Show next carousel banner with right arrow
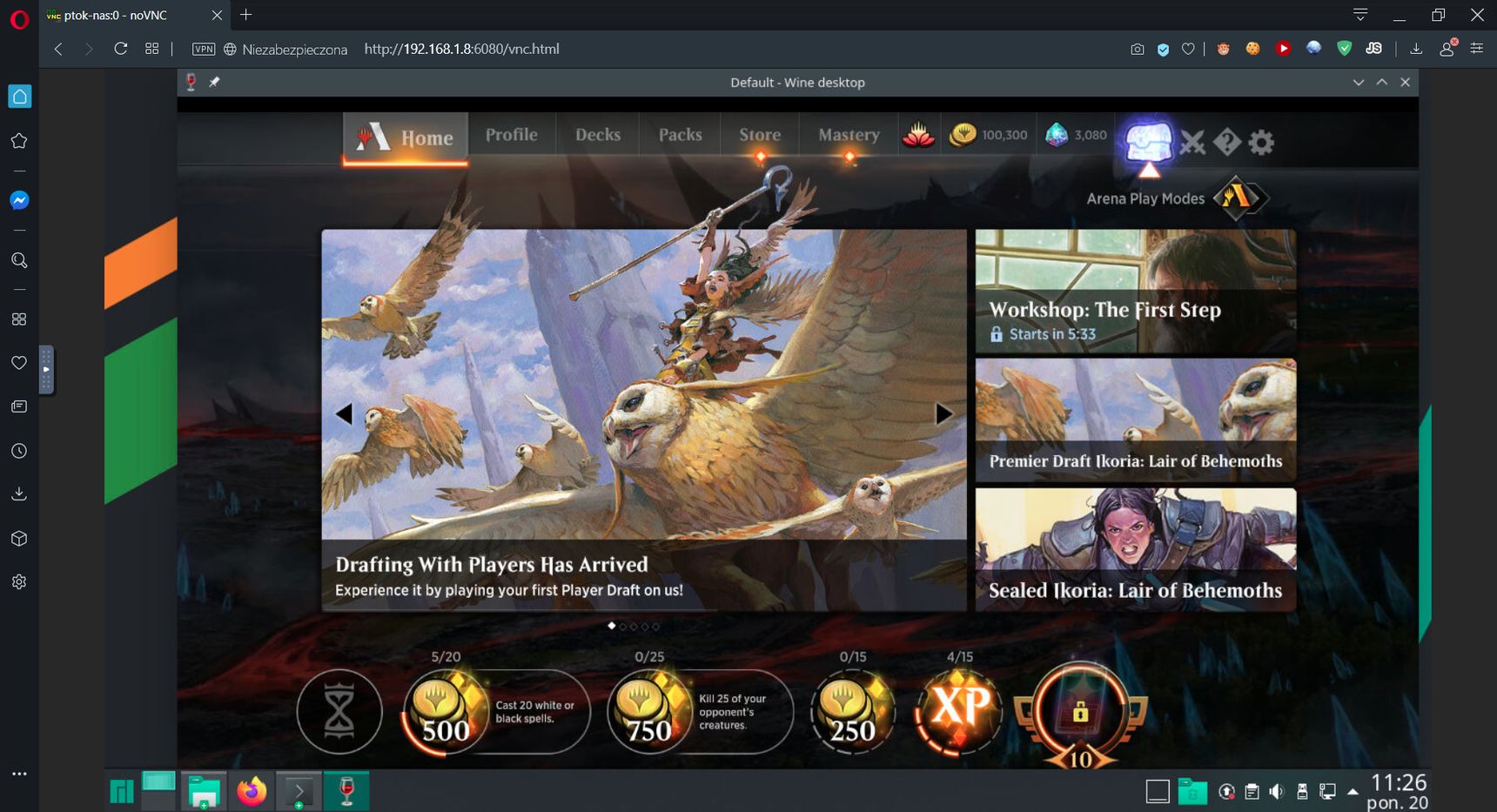1497x812 pixels. tap(944, 413)
